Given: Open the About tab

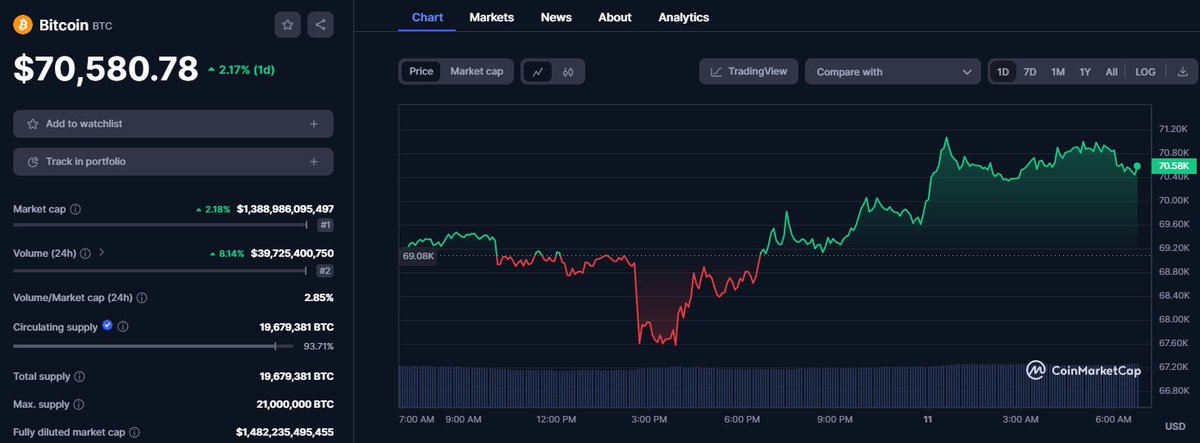Looking at the screenshot, I should 615,17.
